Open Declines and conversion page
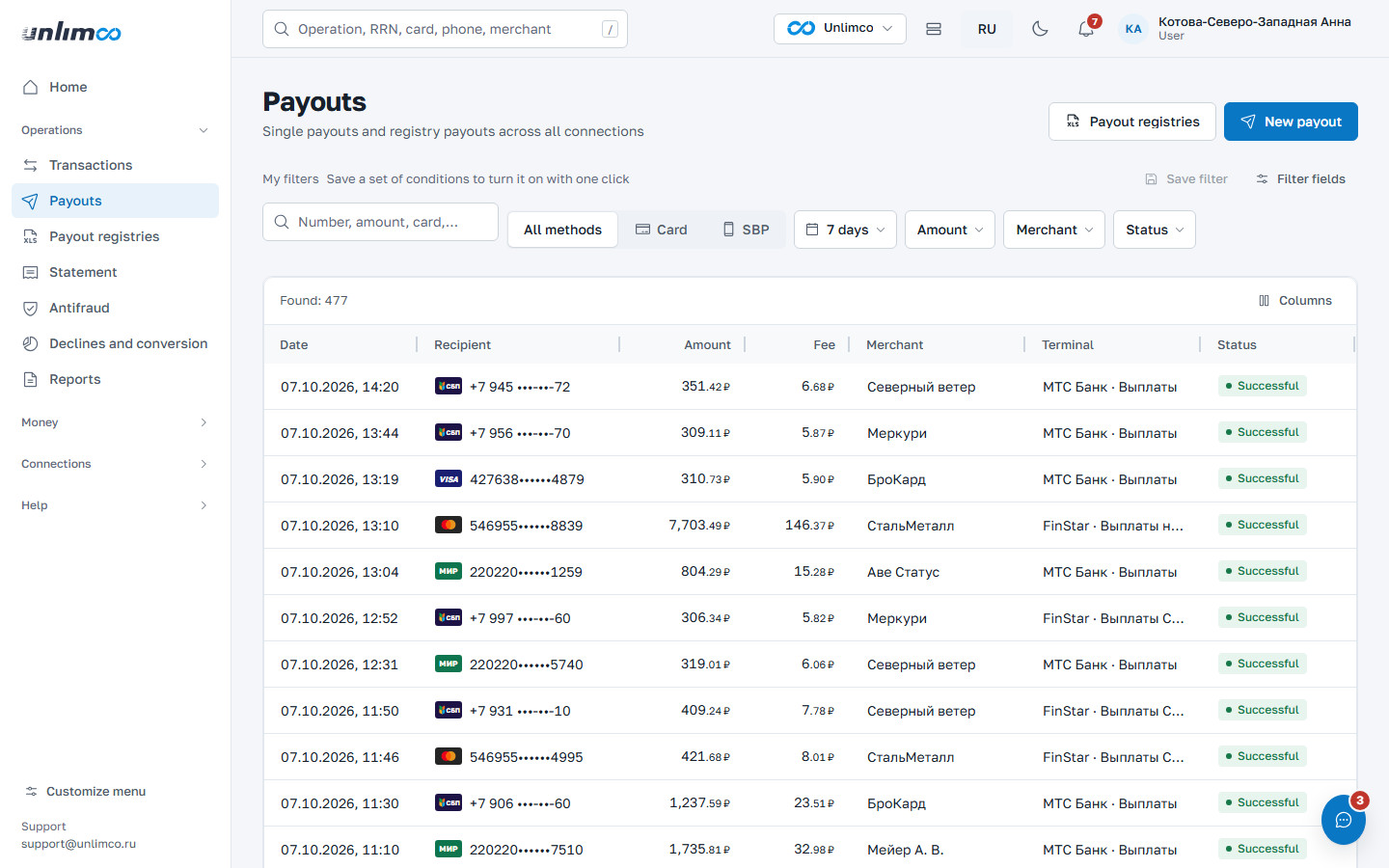 (115, 343)
